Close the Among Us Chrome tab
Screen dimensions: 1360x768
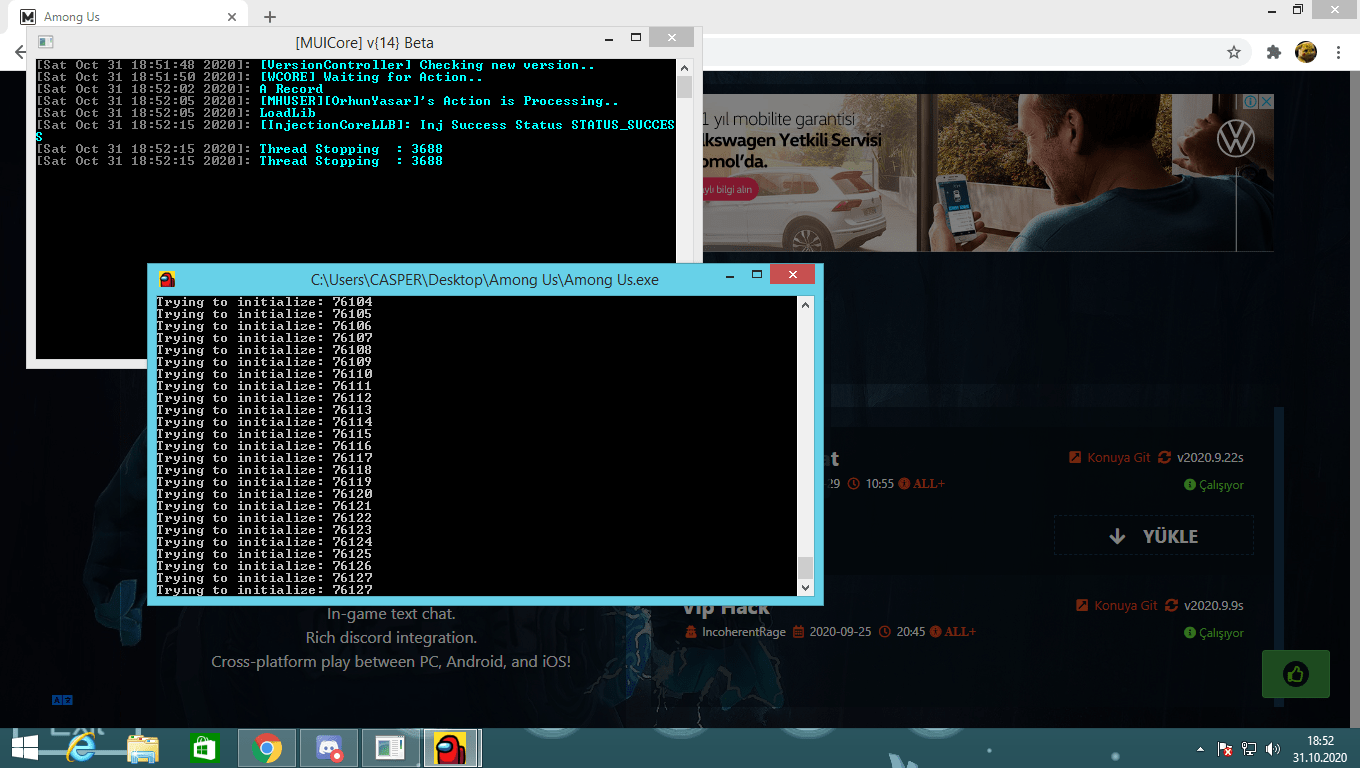click(232, 17)
